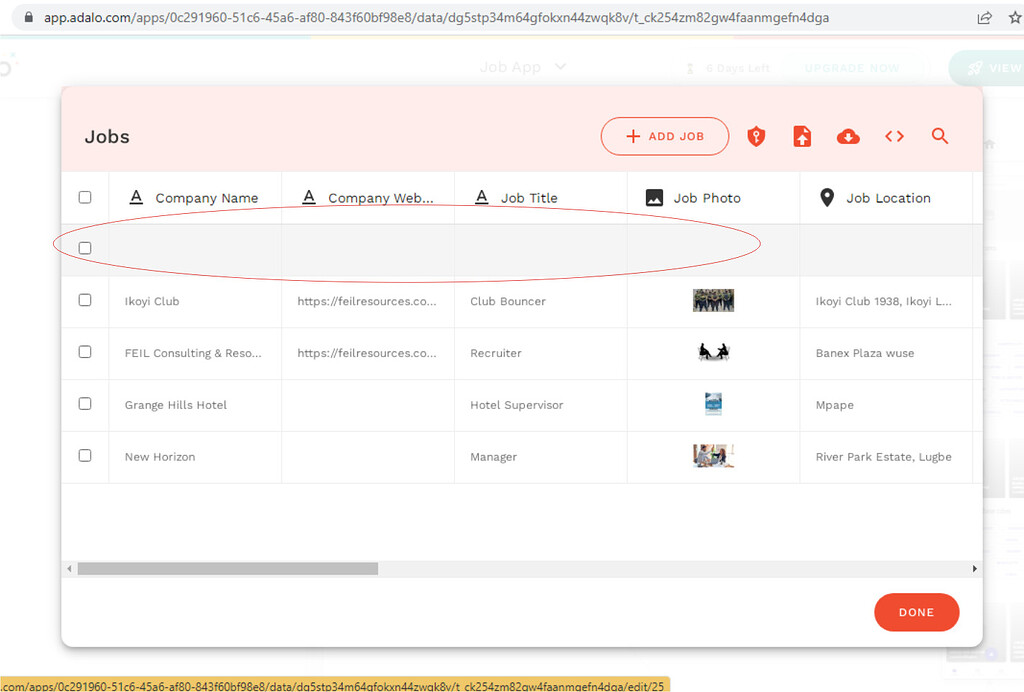Screen dimensions: 1024x692
Task: Click the Grange Hills Hotel job photo thumbnail
Action: (713, 403)
